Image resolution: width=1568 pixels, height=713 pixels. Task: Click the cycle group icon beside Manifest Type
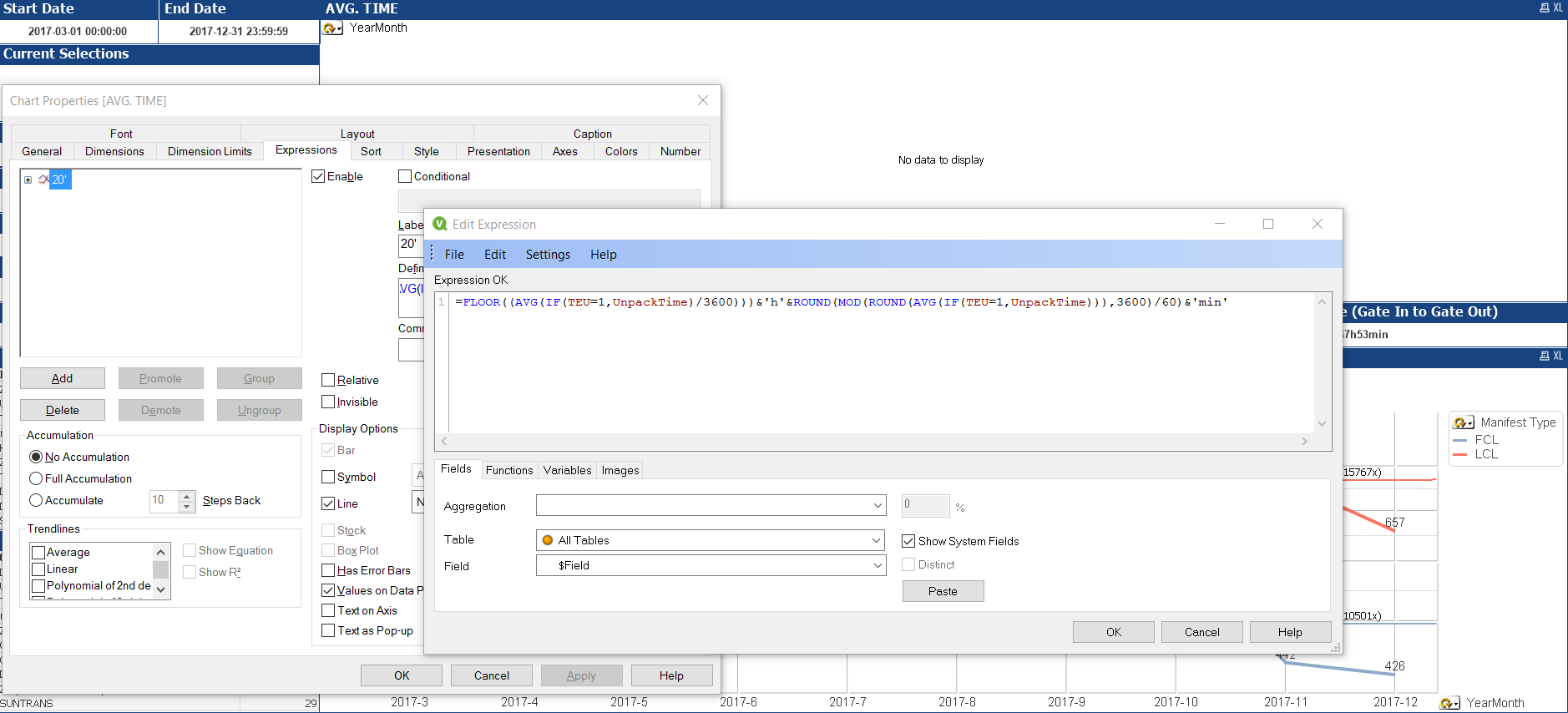1463,423
